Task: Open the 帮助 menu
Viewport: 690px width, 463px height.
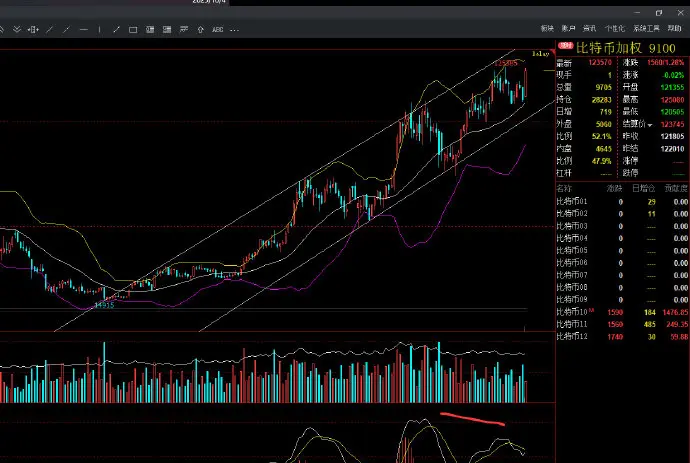Action: 674,28
